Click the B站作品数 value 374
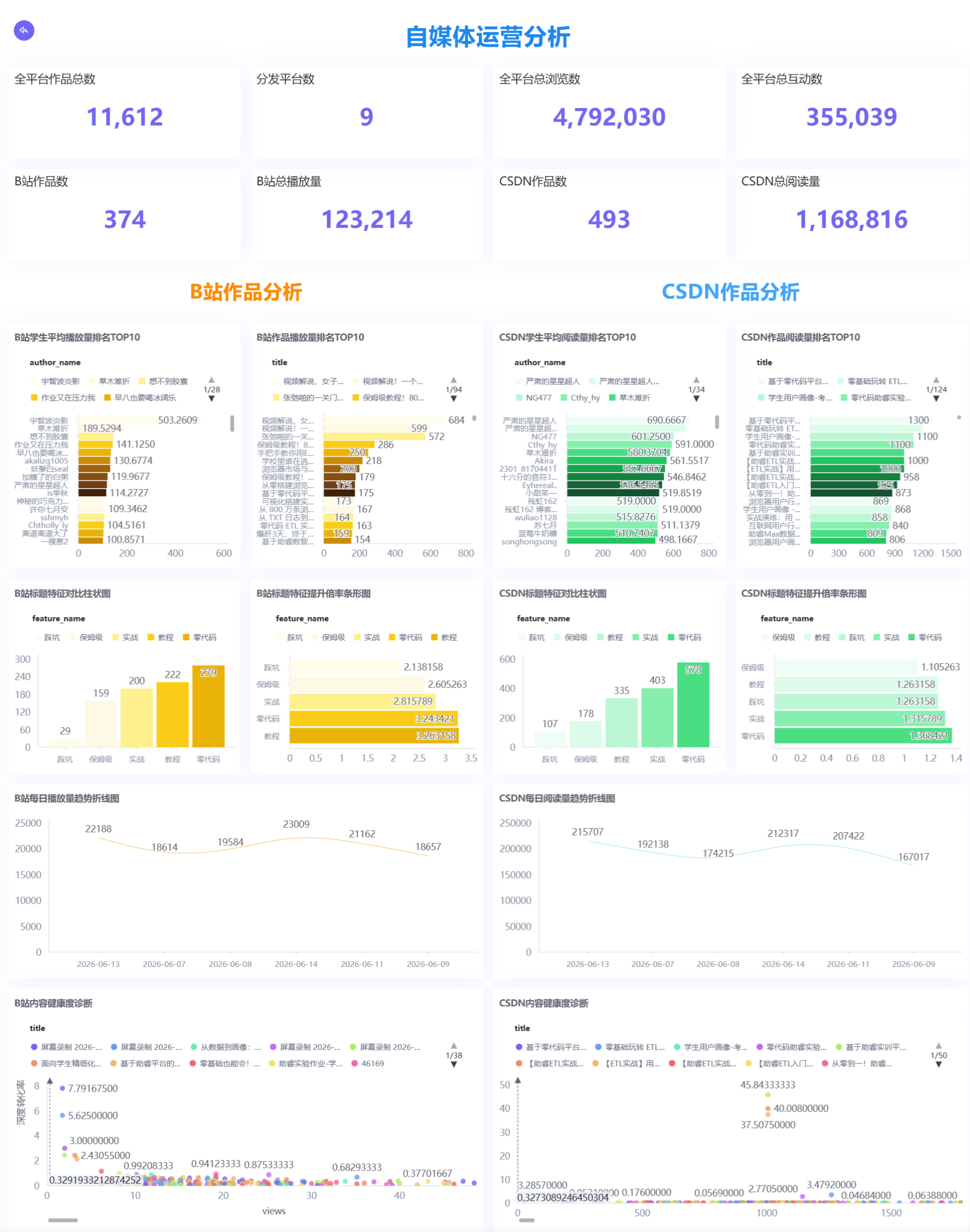The height and width of the screenshot is (1232, 970). [x=124, y=219]
